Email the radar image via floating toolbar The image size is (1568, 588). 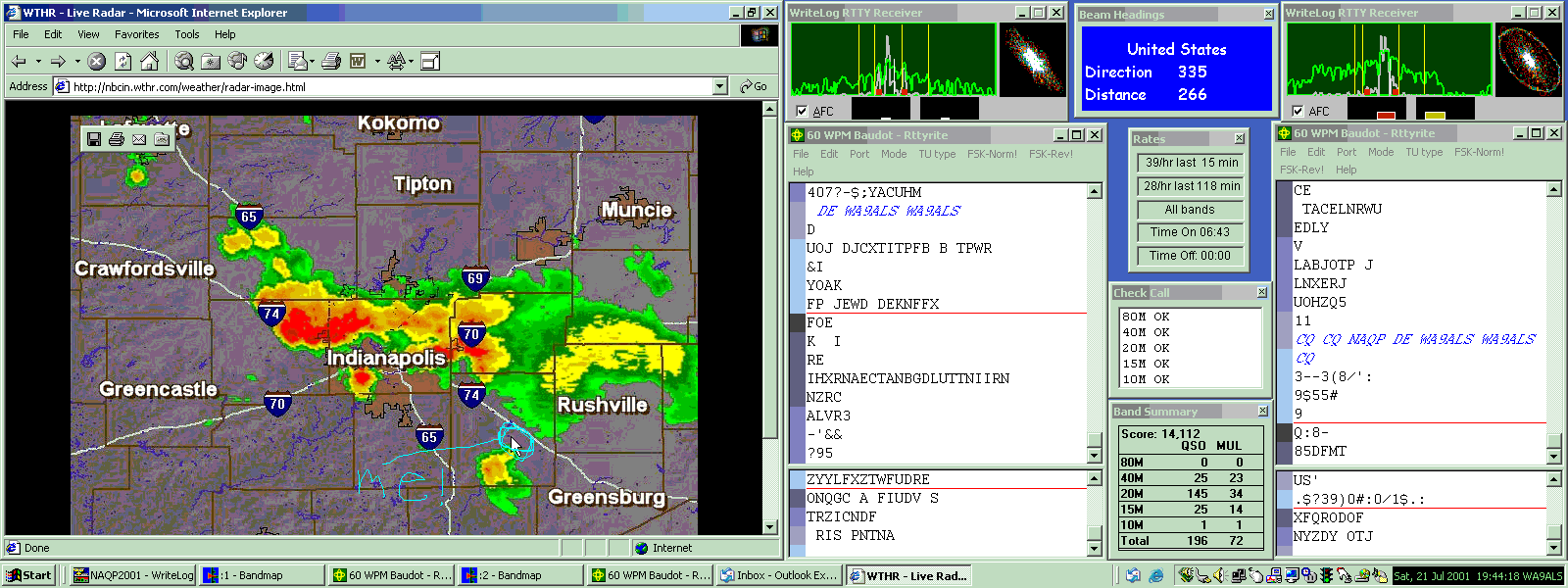(139, 139)
